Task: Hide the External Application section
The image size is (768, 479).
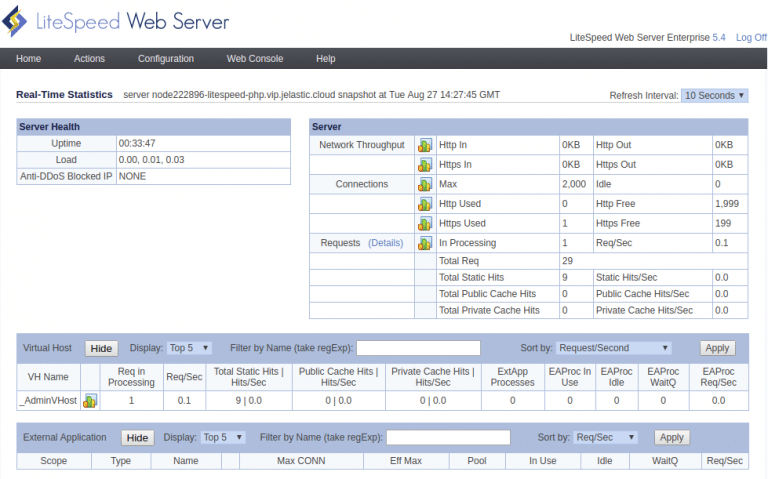Action: point(138,438)
